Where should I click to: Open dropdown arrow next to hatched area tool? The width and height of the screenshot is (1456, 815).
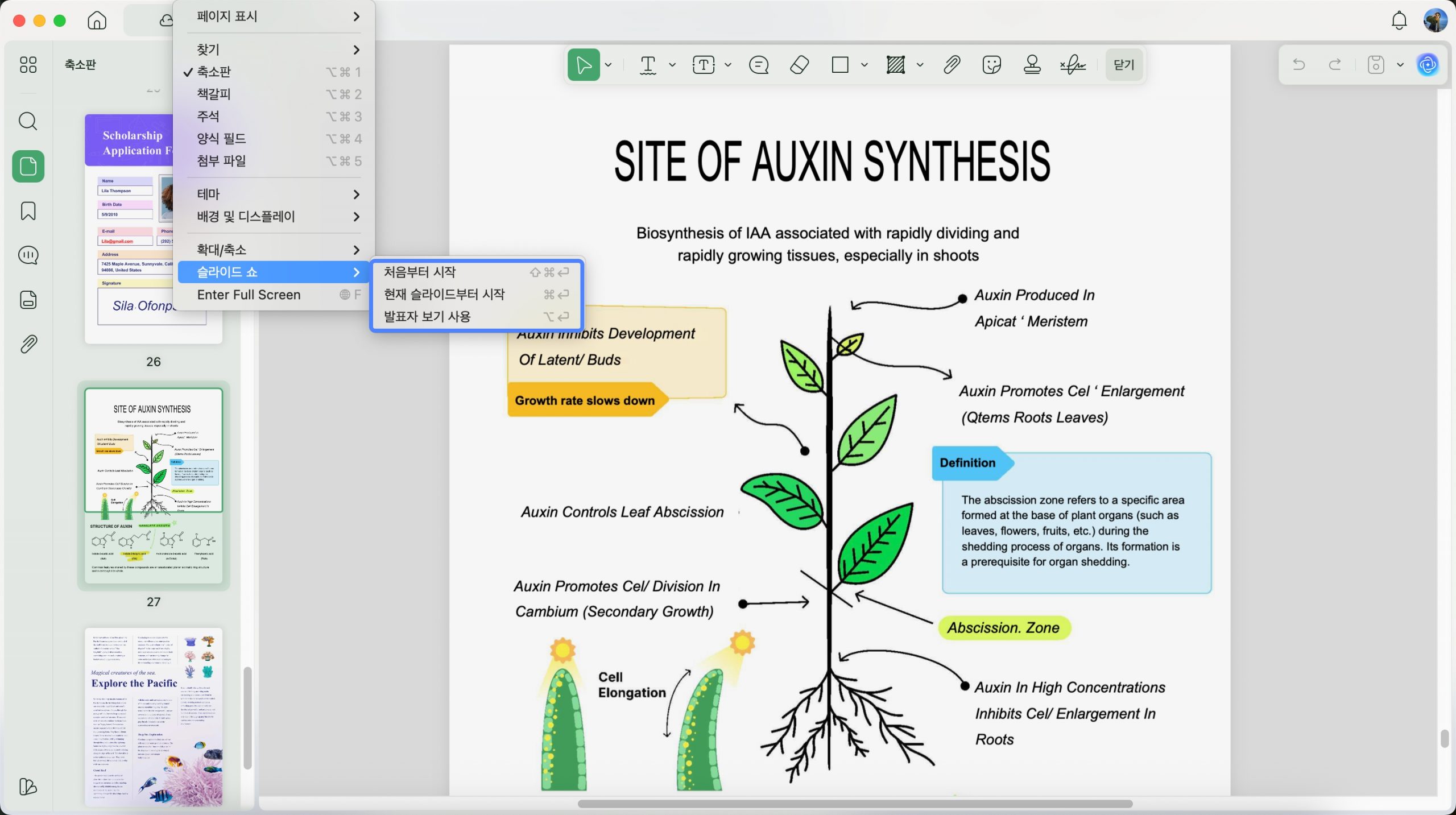click(x=920, y=65)
